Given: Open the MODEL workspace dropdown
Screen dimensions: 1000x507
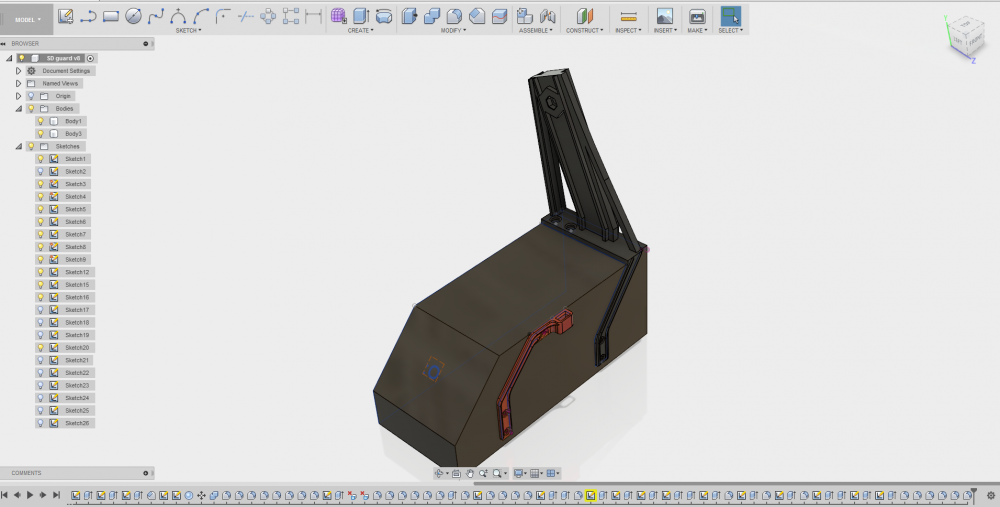Looking at the screenshot, I should (x=27, y=20).
